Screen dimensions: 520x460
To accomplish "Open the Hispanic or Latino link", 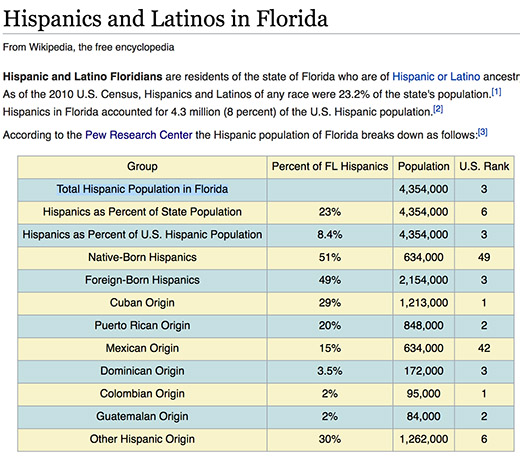I will click(x=436, y=77).
